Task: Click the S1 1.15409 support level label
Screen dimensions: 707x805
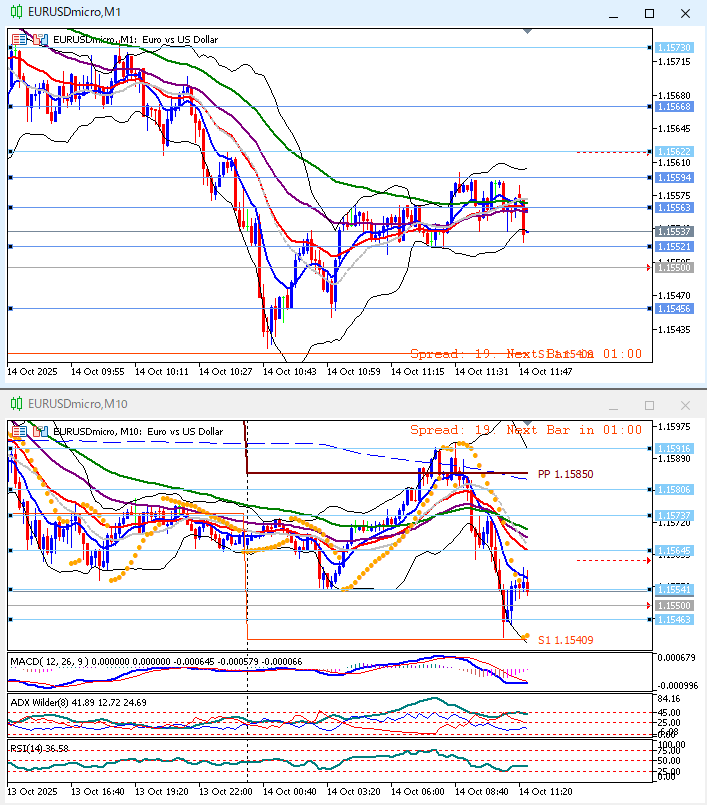Action: (565, 639)
